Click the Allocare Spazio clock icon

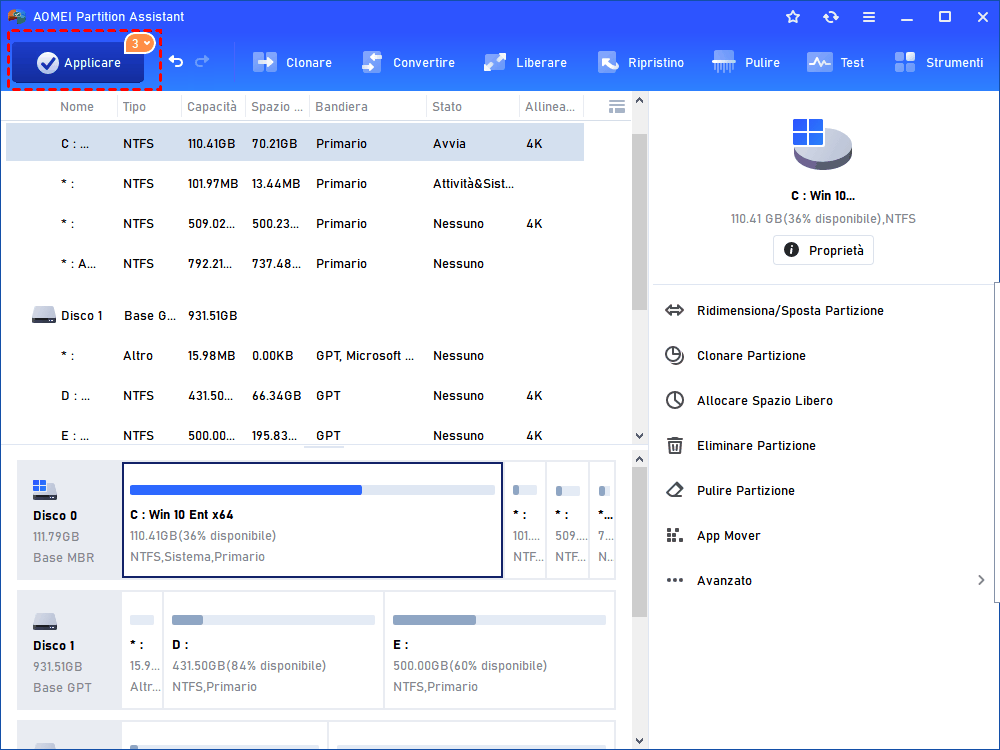(674, 400)
